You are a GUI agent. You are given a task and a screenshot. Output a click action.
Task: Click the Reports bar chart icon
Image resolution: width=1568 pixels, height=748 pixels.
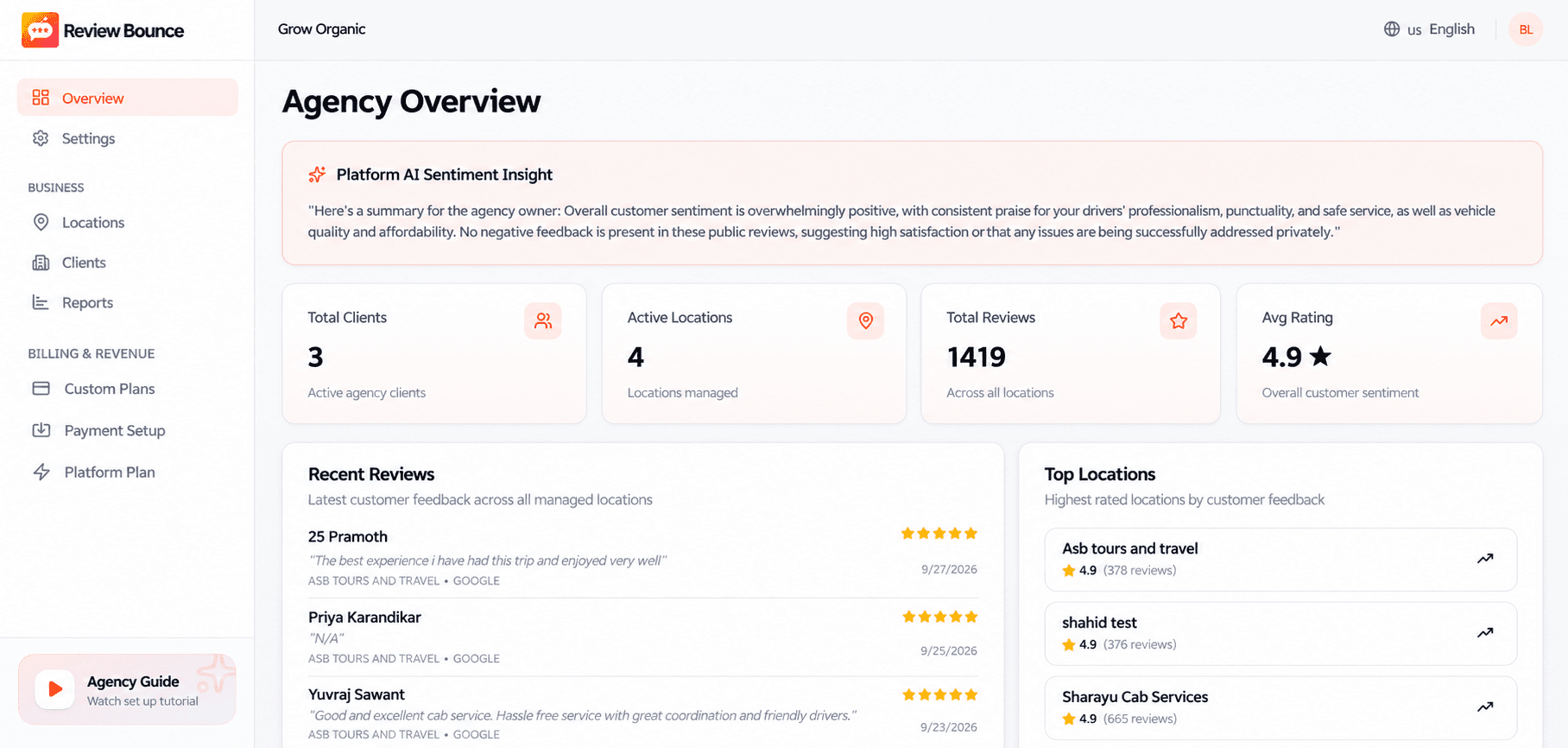pyautogui.click(x=41, y=302)
